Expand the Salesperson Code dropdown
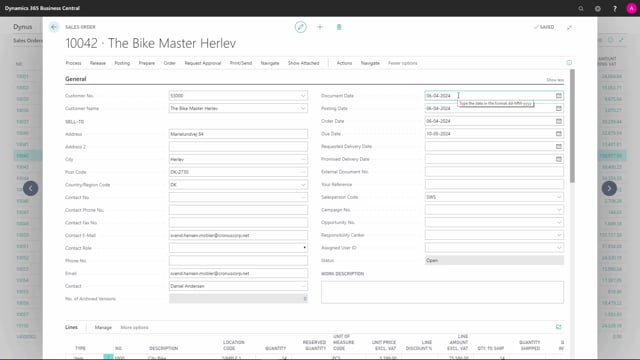 click(559, 197)
